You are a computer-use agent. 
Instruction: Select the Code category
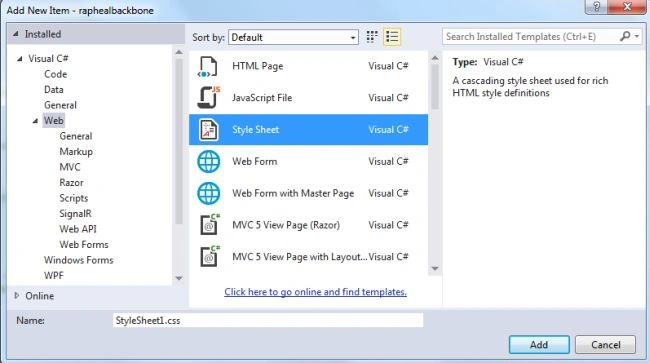click(56, 74)
